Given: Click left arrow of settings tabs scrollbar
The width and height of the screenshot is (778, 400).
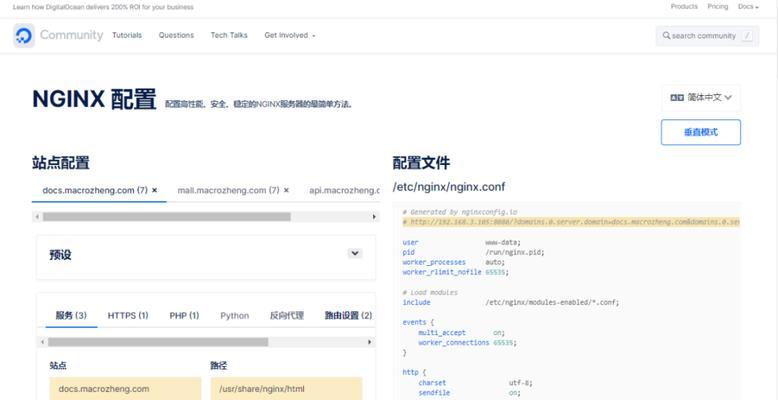Looking at the screenshot, I should tap(42, 342).
